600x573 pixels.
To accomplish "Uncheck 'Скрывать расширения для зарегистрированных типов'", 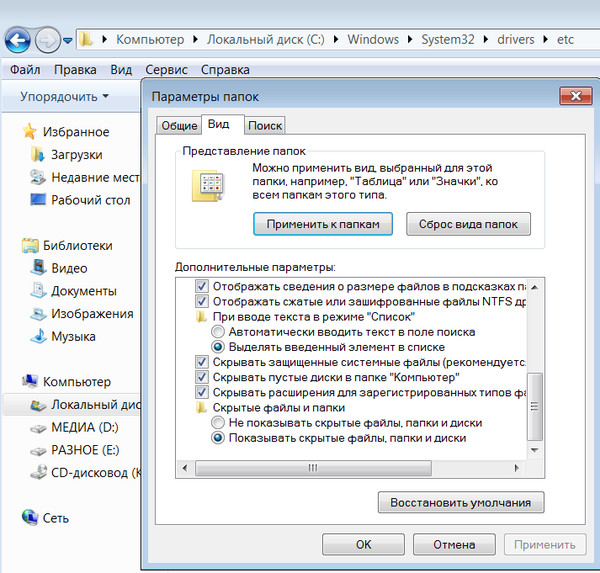I will (x=202, y=392).
